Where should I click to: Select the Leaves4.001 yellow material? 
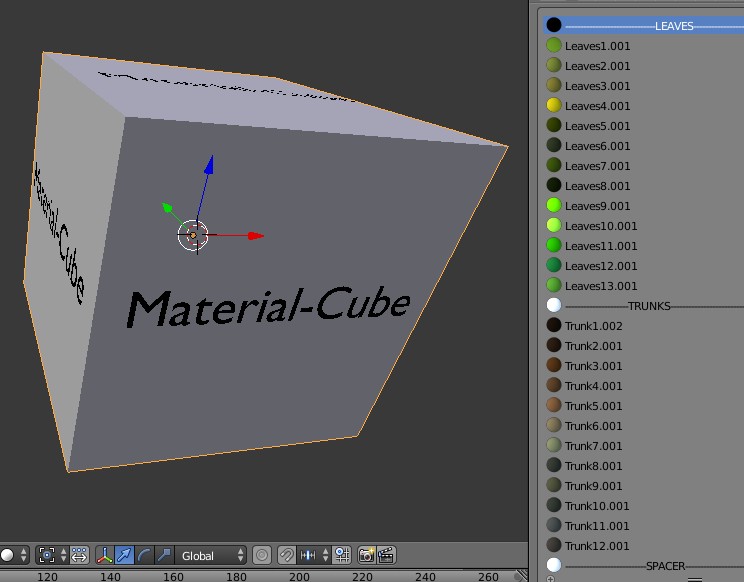pyautogui.click(x=598, y=106)
